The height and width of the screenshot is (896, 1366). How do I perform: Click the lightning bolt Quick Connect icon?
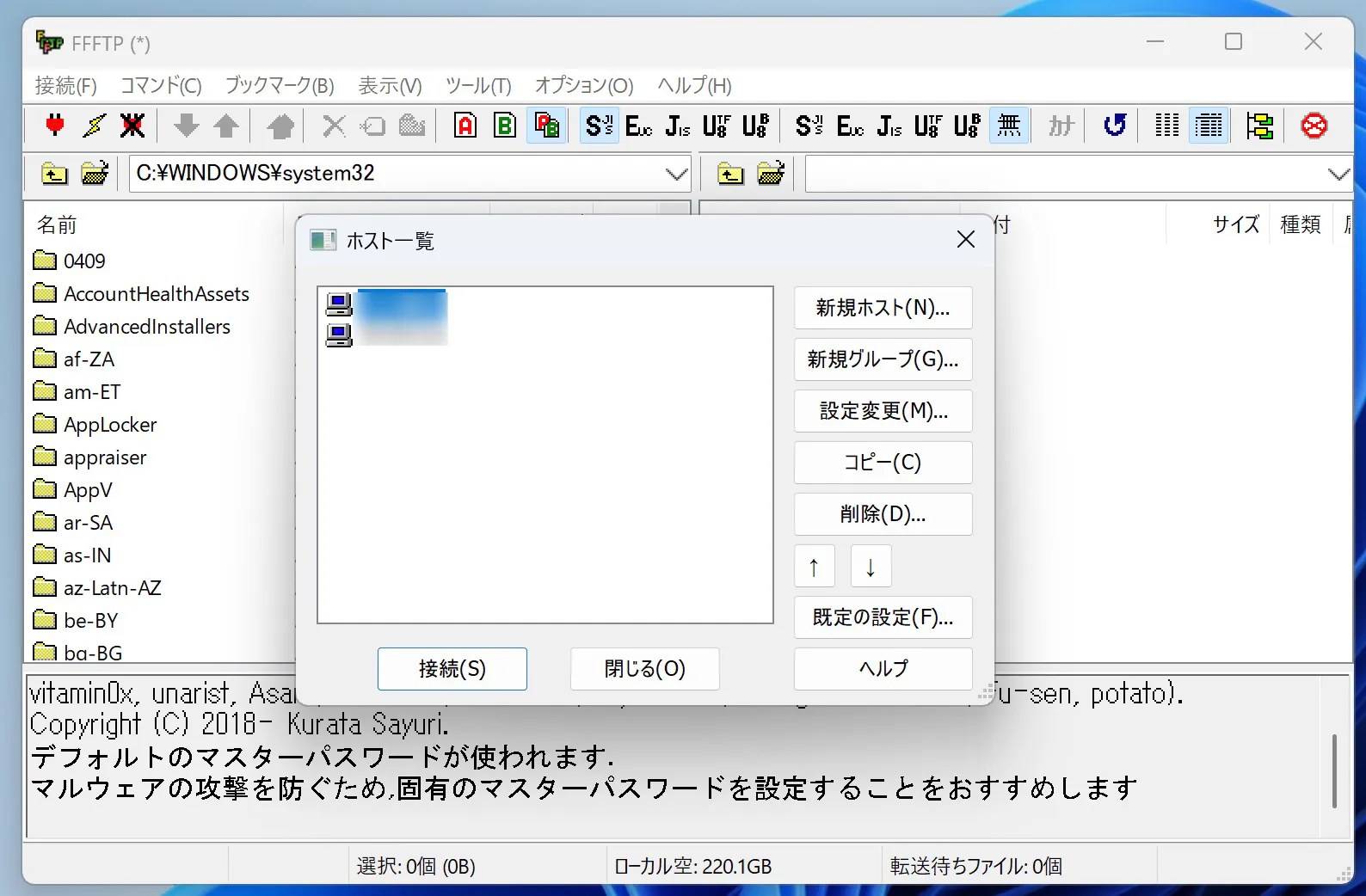(94, 126)
